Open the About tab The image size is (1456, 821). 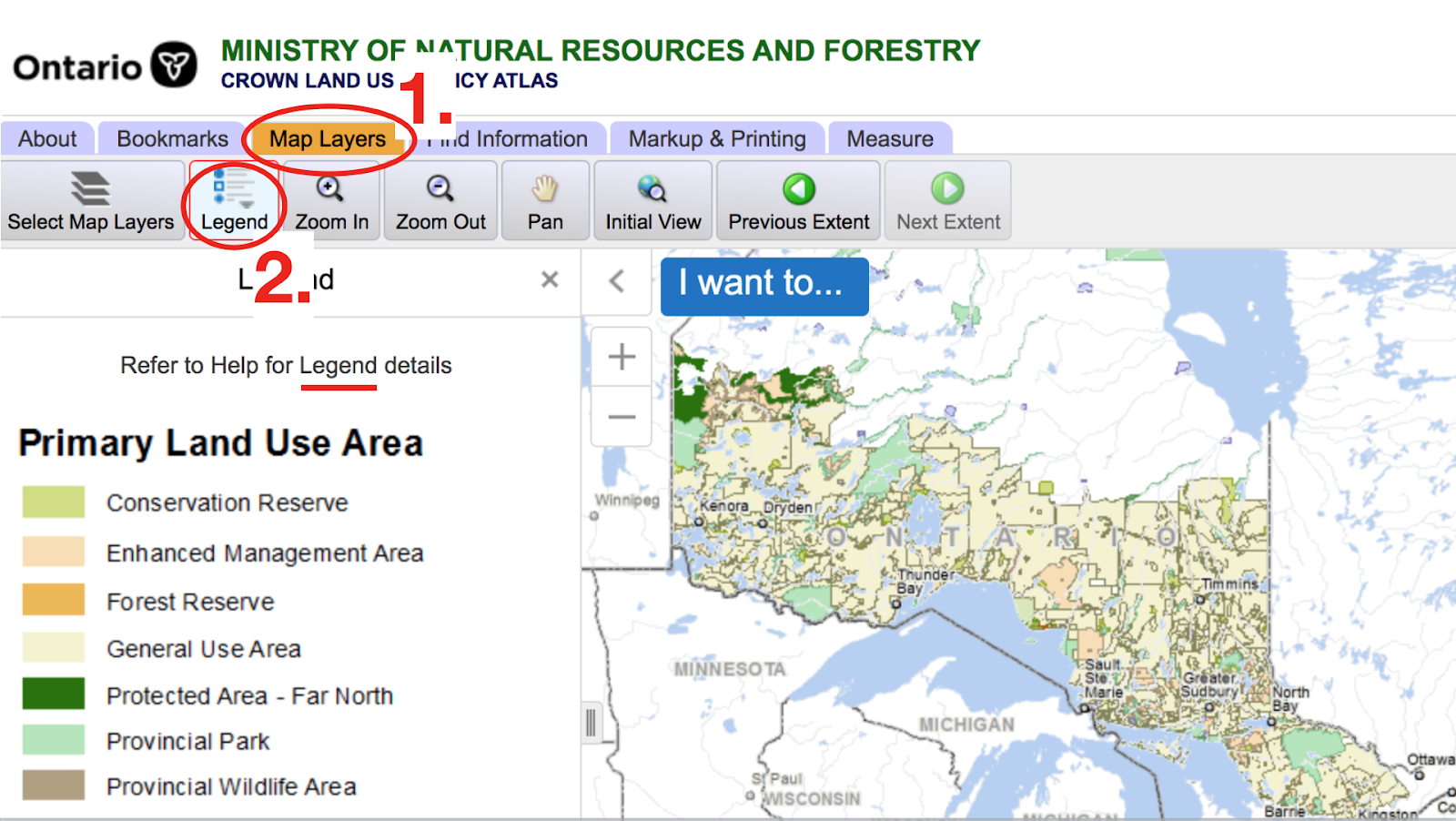pyautogui.click(x=47, y=138)
